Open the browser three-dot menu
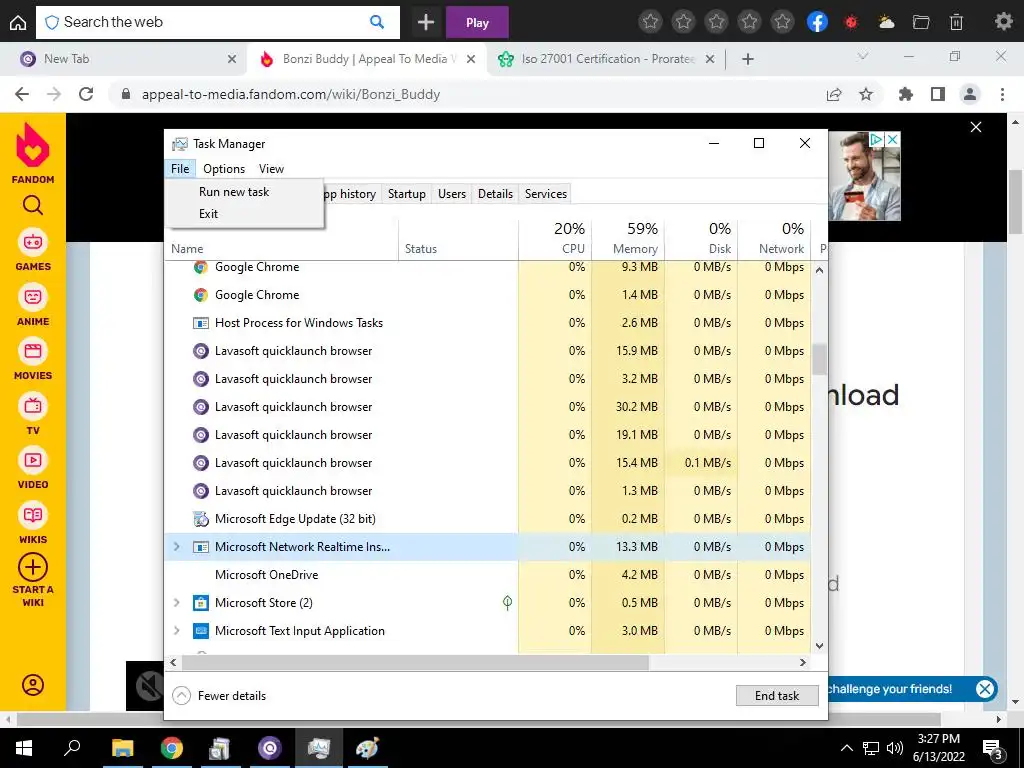The width and height of the screenshot is (1024, 768). [1002, 95]
